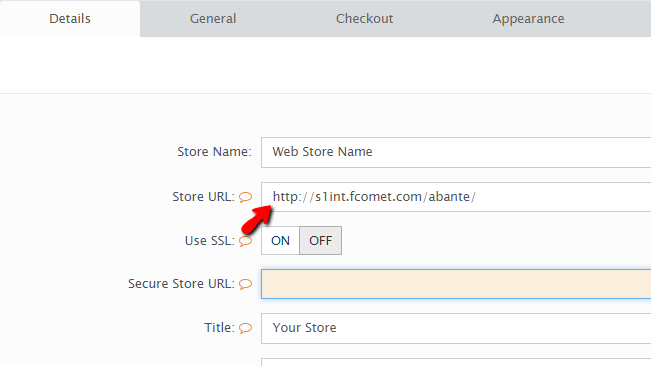Click the Secure Store URL input field
The image size is (651, 366).
click(456, 284)
